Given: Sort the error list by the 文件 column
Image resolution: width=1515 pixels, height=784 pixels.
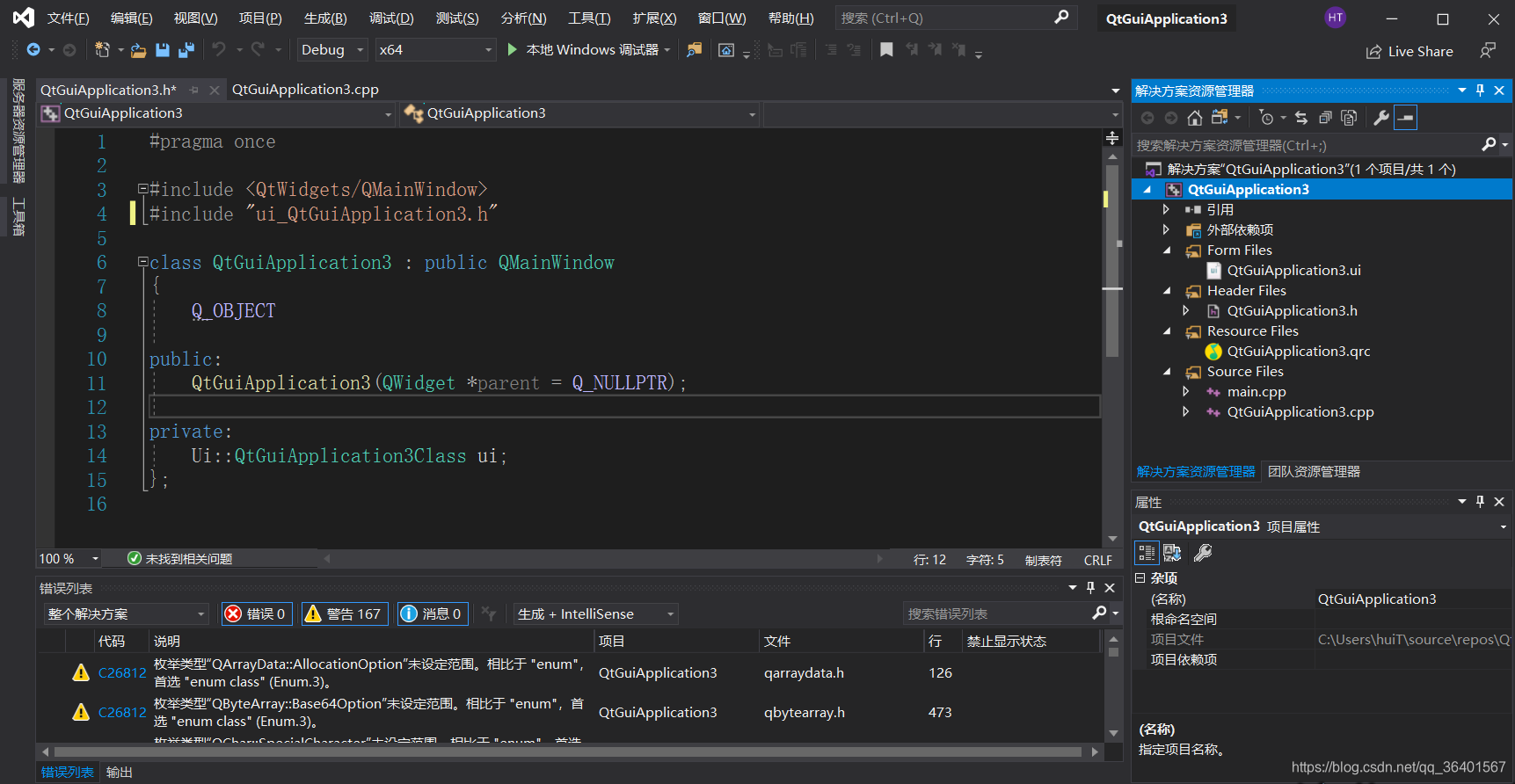Looking at the screenshot, I should pyautogui.click(x=841, y=641).
